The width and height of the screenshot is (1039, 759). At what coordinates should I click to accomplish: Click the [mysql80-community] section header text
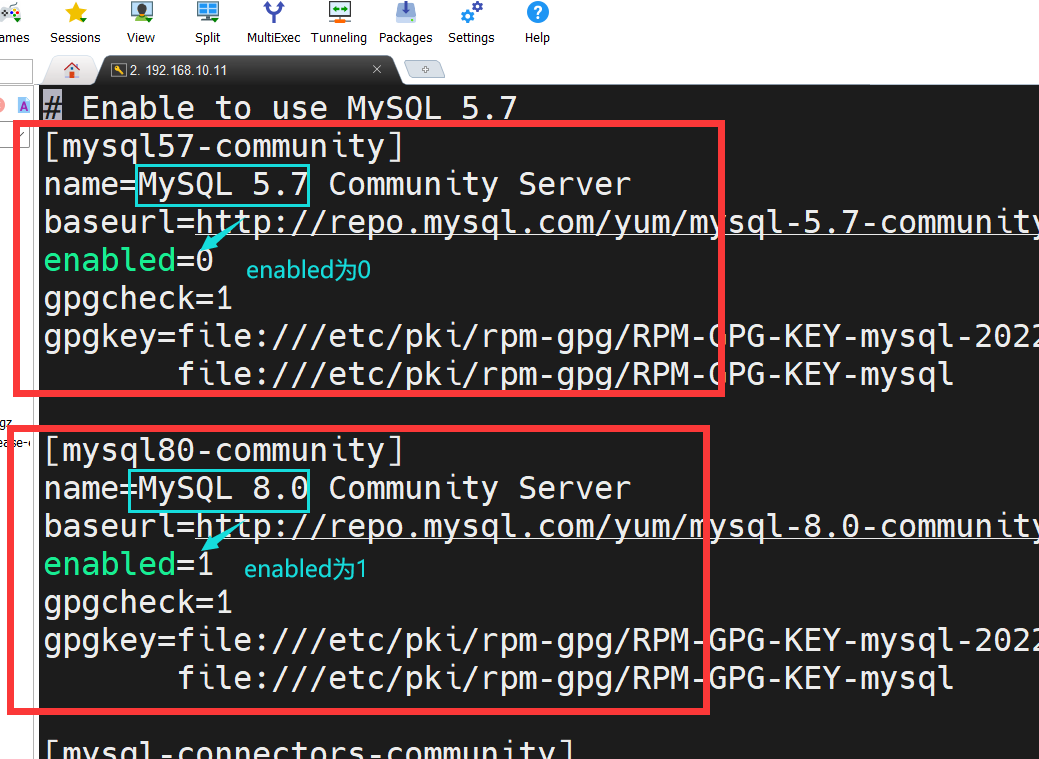[223, 450]
